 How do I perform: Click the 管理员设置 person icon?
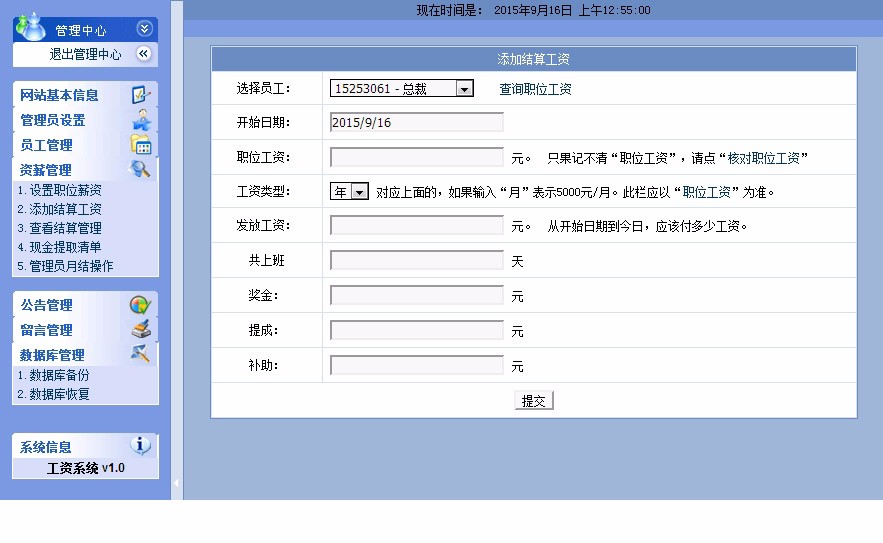tap(141, 119)
